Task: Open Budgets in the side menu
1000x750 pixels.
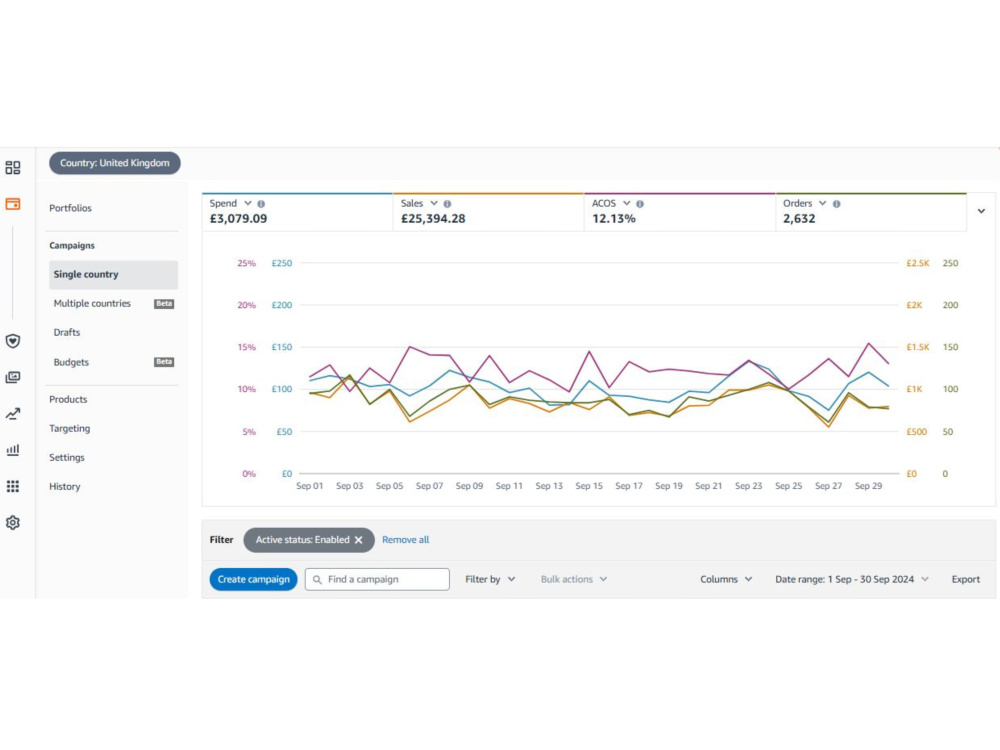Action: [x=71, y=362]
